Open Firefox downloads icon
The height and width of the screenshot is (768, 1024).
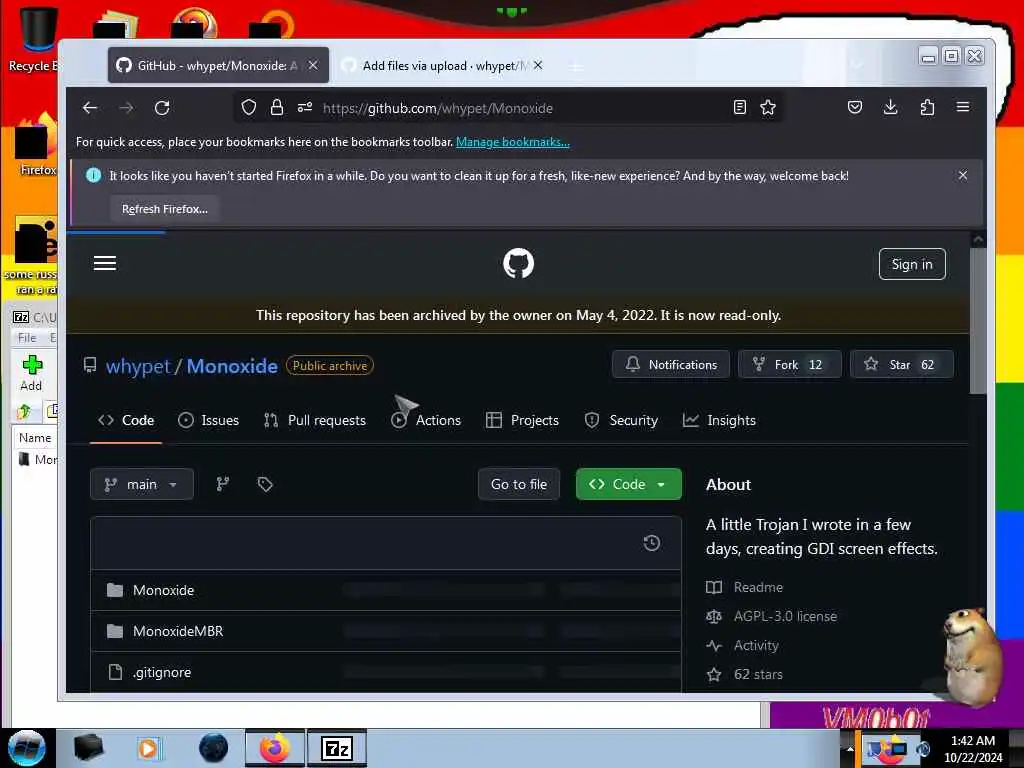coord(891,108)
